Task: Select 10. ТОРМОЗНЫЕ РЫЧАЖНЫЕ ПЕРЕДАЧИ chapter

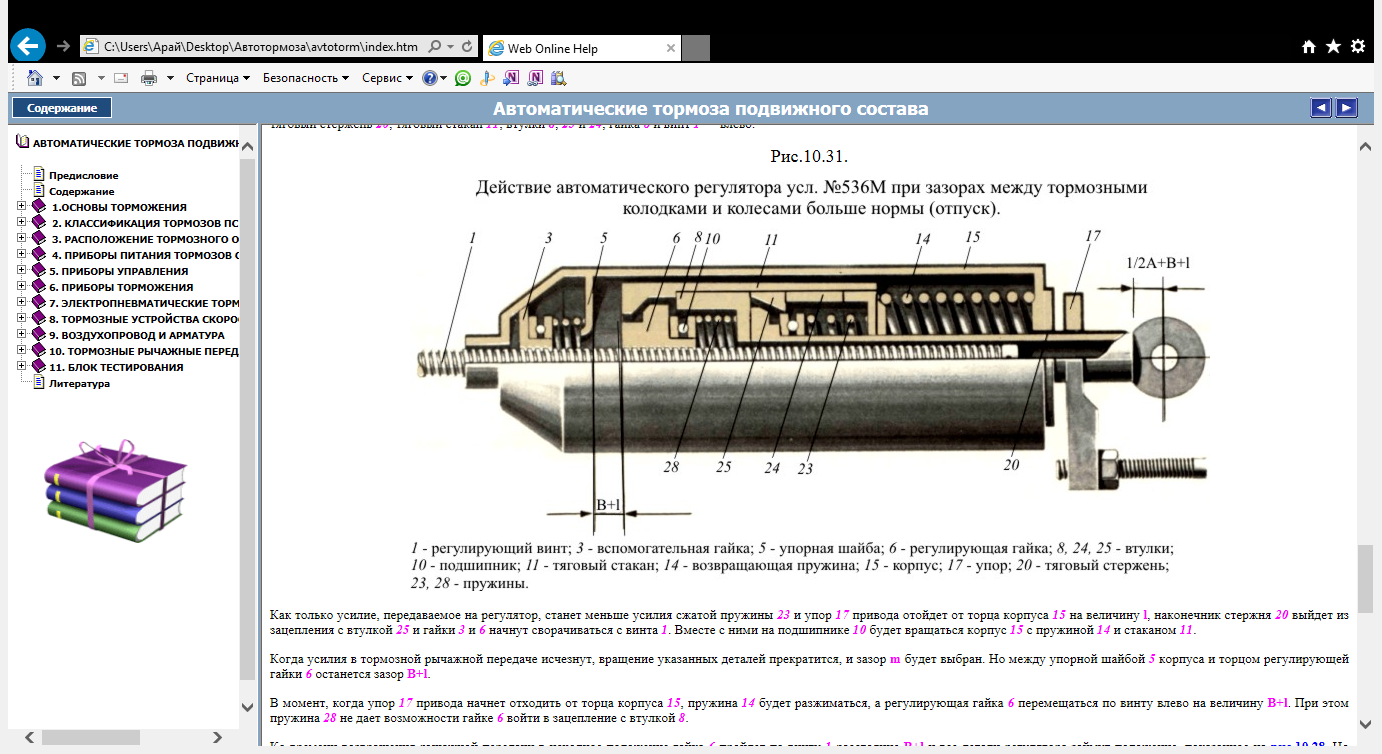Action: click(144, 351)
